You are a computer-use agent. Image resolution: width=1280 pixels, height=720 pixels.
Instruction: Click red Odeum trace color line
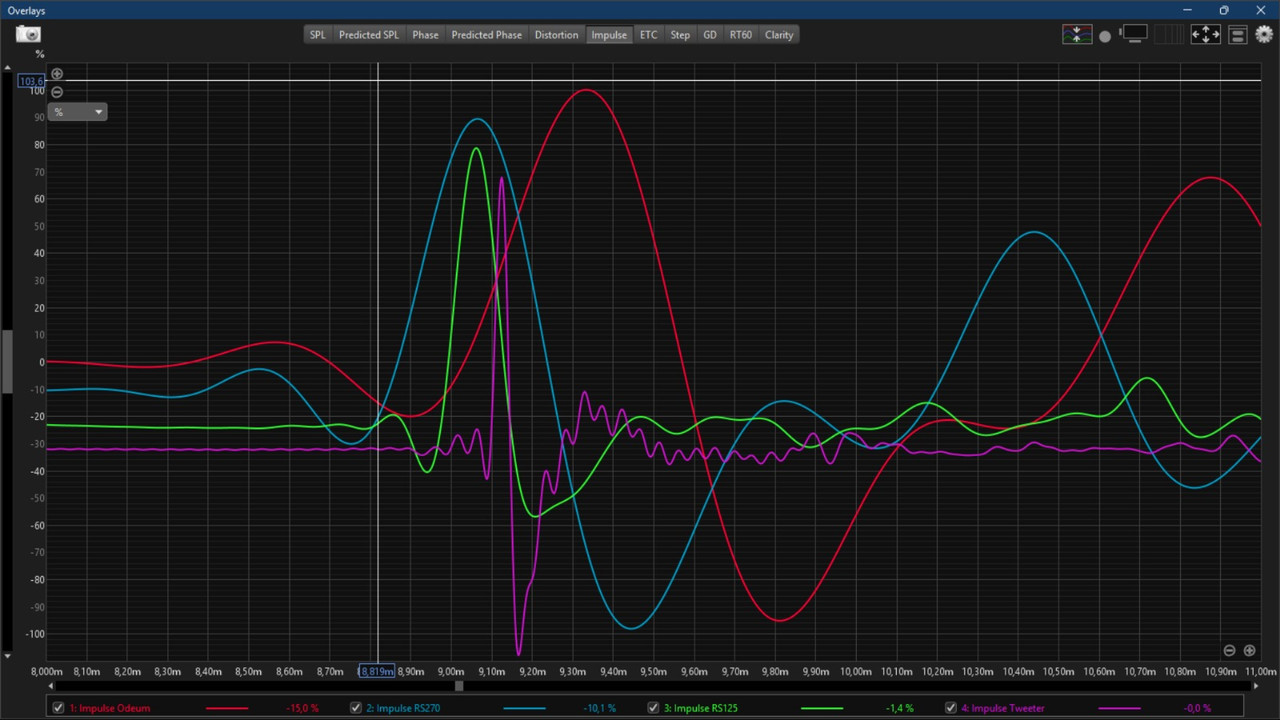[x=226, y=708]
